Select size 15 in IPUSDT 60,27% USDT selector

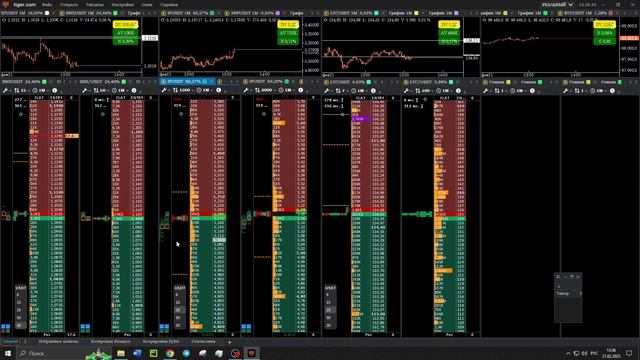click(x=178, y=302)
